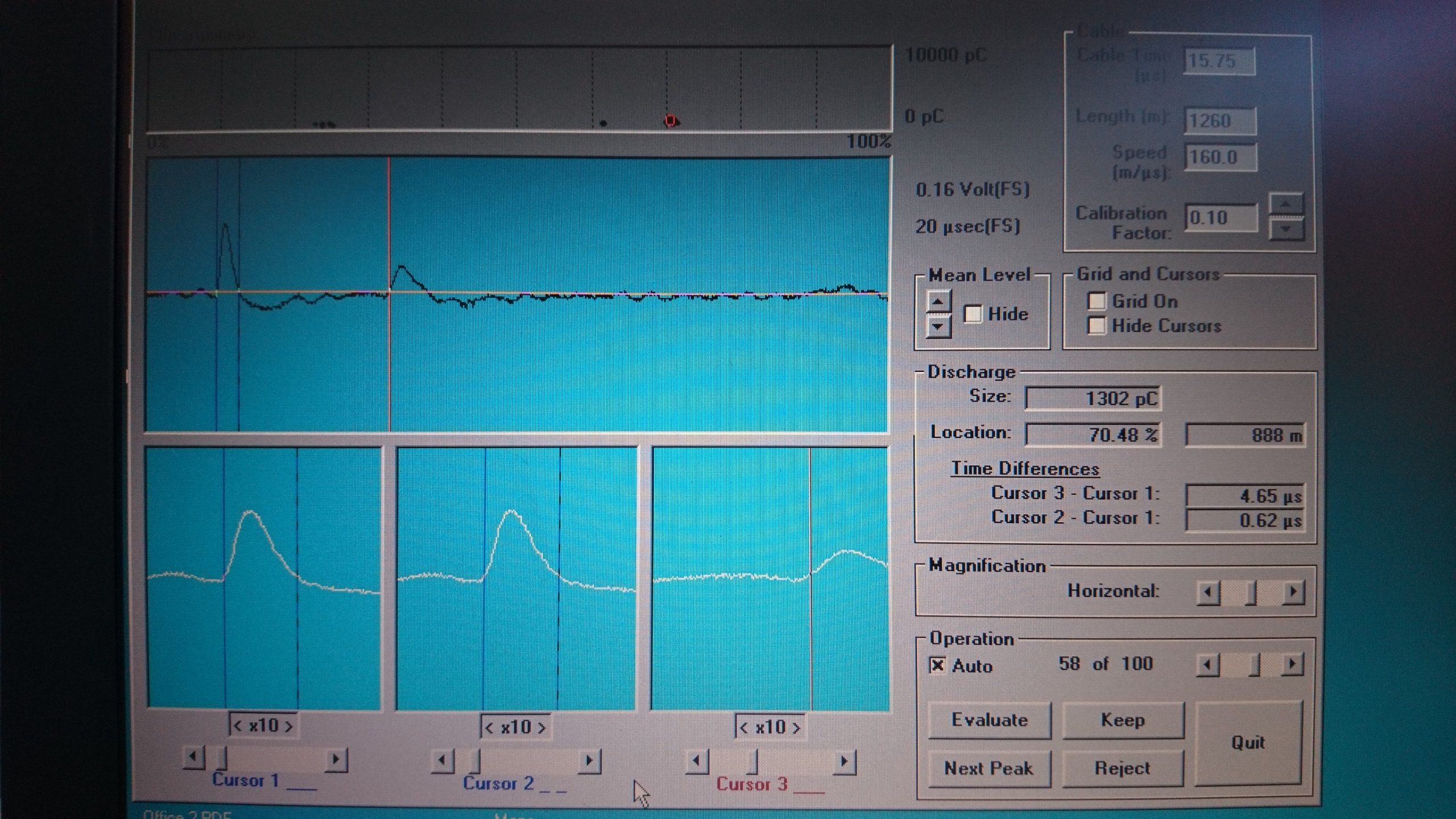Toggle the Auto operation checkbox
Image resolution: width=1456 pixels, height=819 pixels.
tap(937, 665)
